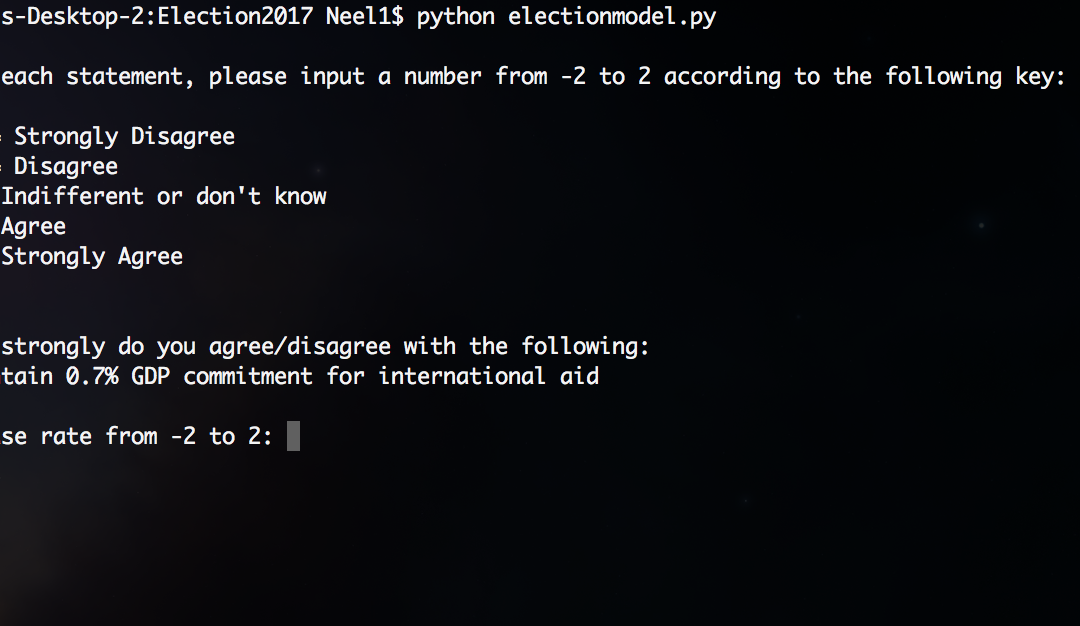Click the 'python electionmodel.py' command text
1080x626 pixels.
566,17
